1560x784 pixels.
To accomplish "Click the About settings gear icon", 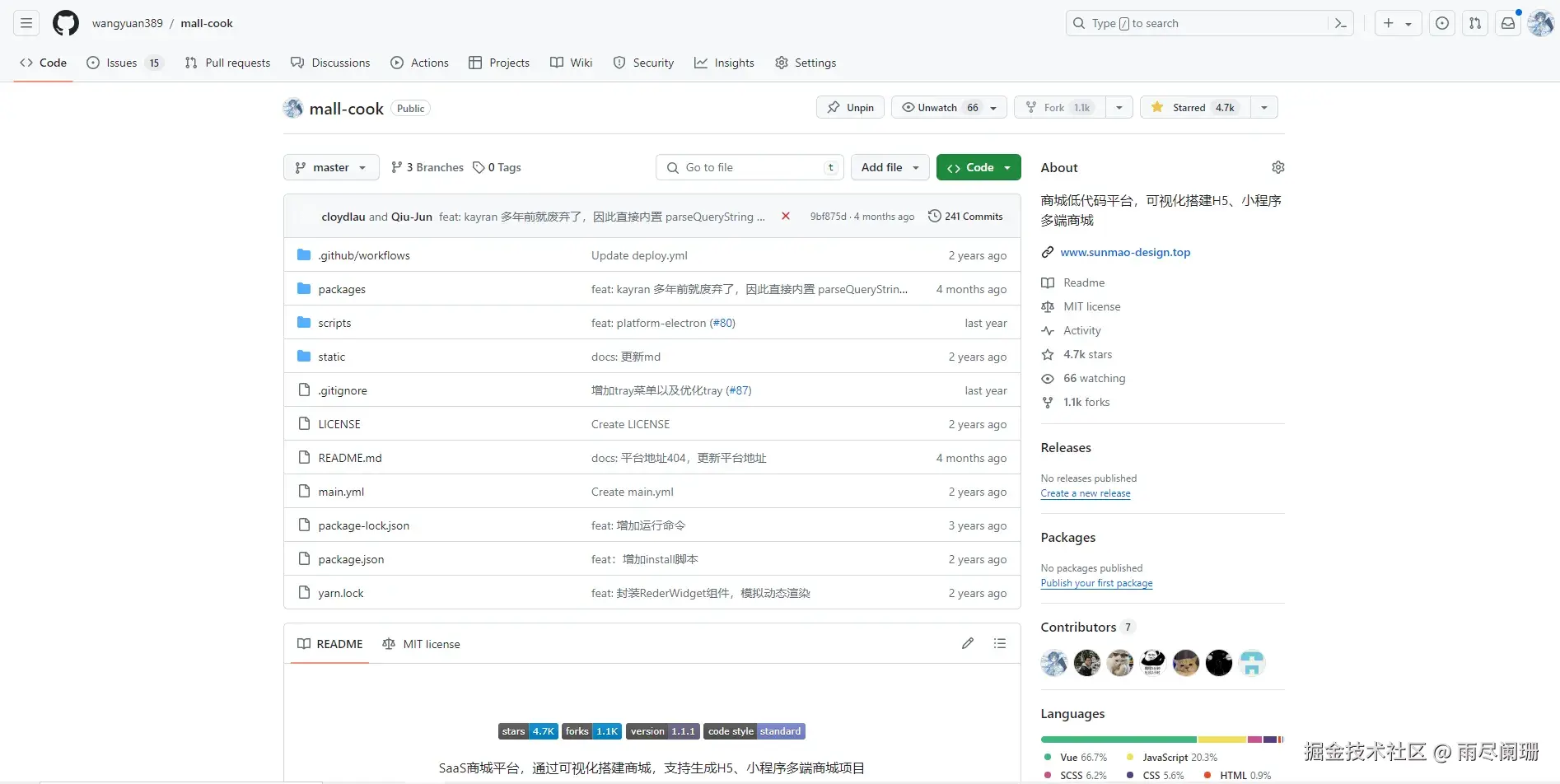I will click(1277, 167).
